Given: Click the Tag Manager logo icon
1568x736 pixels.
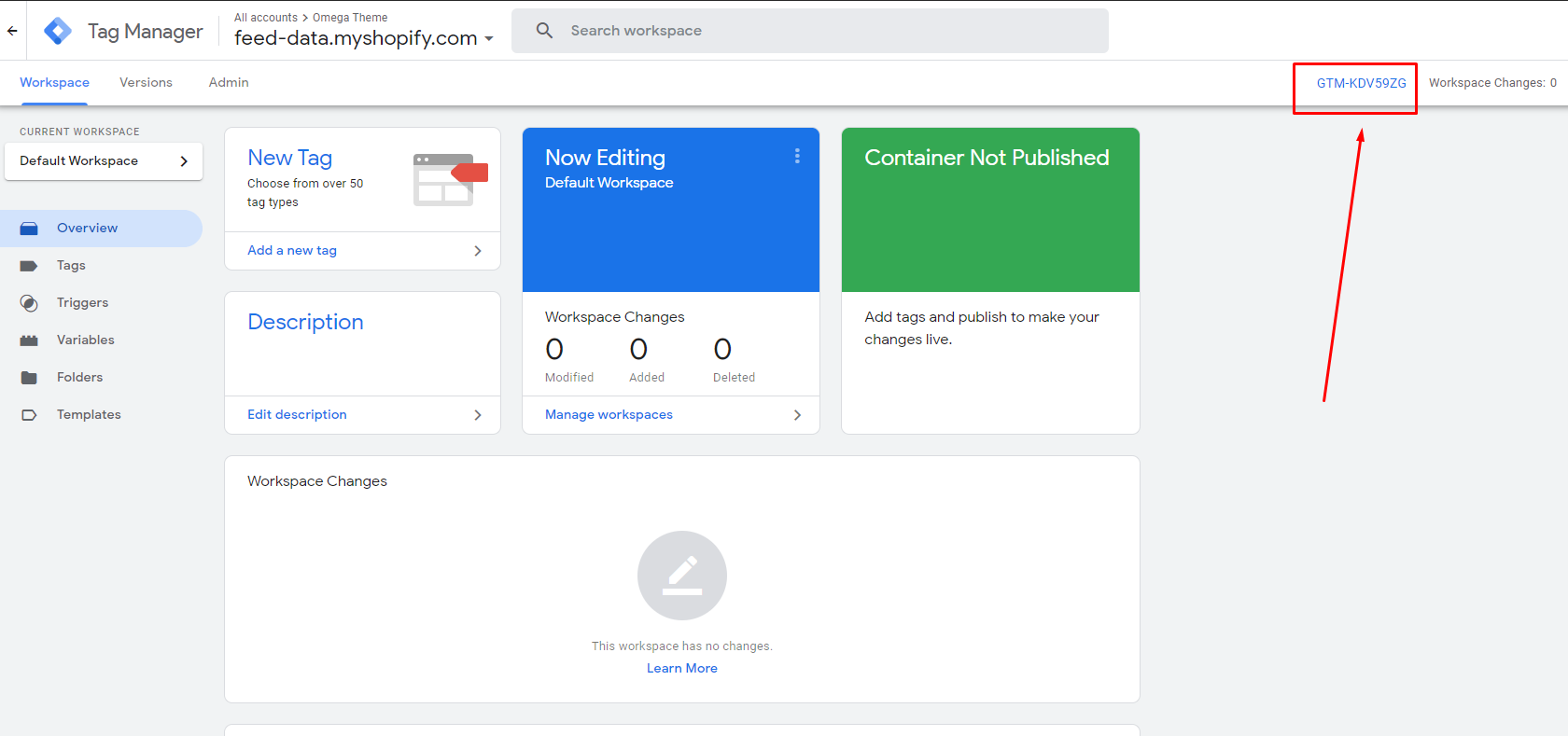Looking at the screenshot, I should (58, 31).
